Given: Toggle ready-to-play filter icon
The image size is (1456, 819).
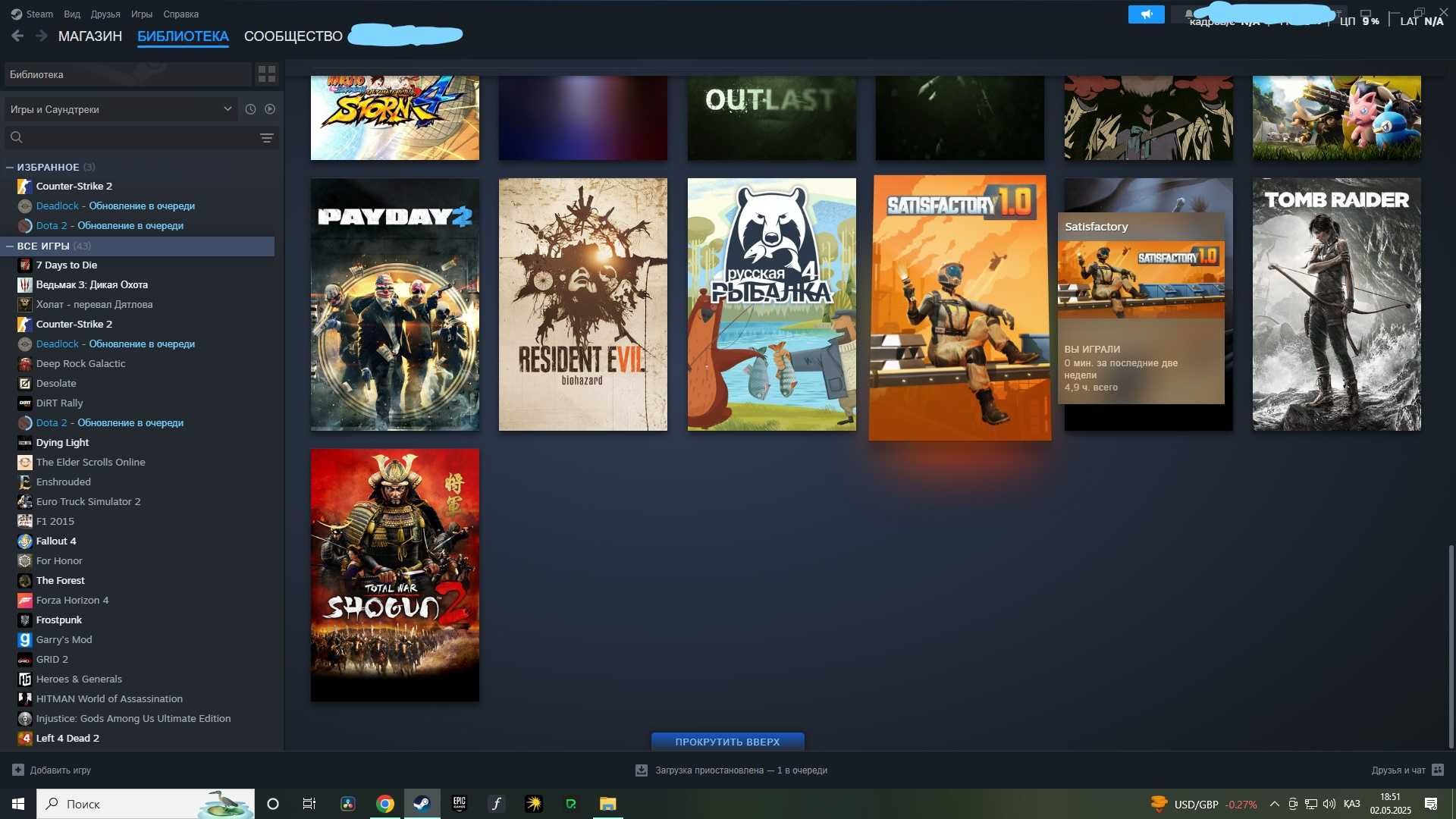Looking at the screenshot, I should point(270,109).
